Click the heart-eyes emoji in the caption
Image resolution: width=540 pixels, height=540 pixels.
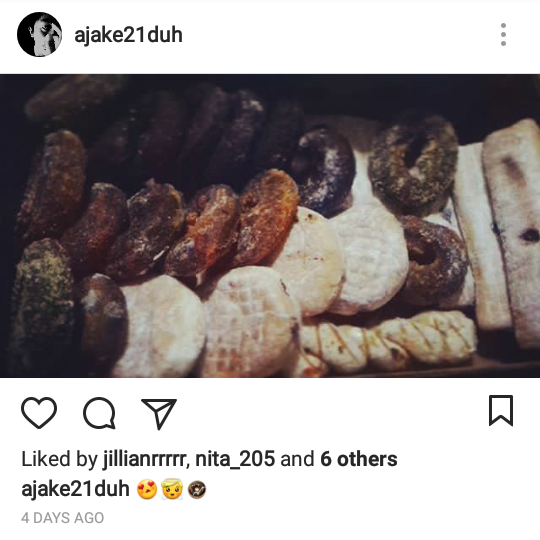click(x=147, y=490)
